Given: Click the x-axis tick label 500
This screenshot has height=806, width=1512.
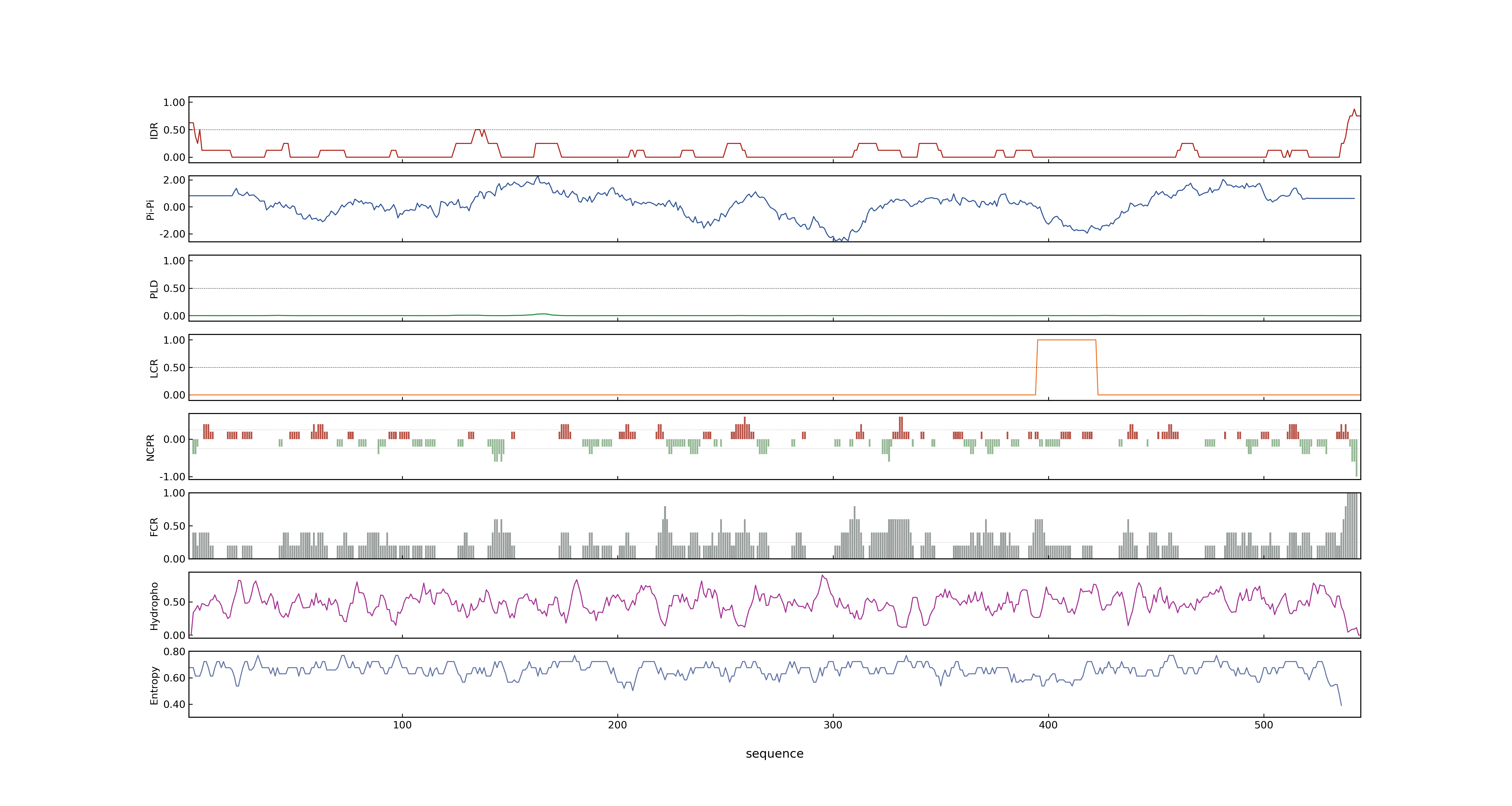Looking at the screenshot, I should [1264, 725].
